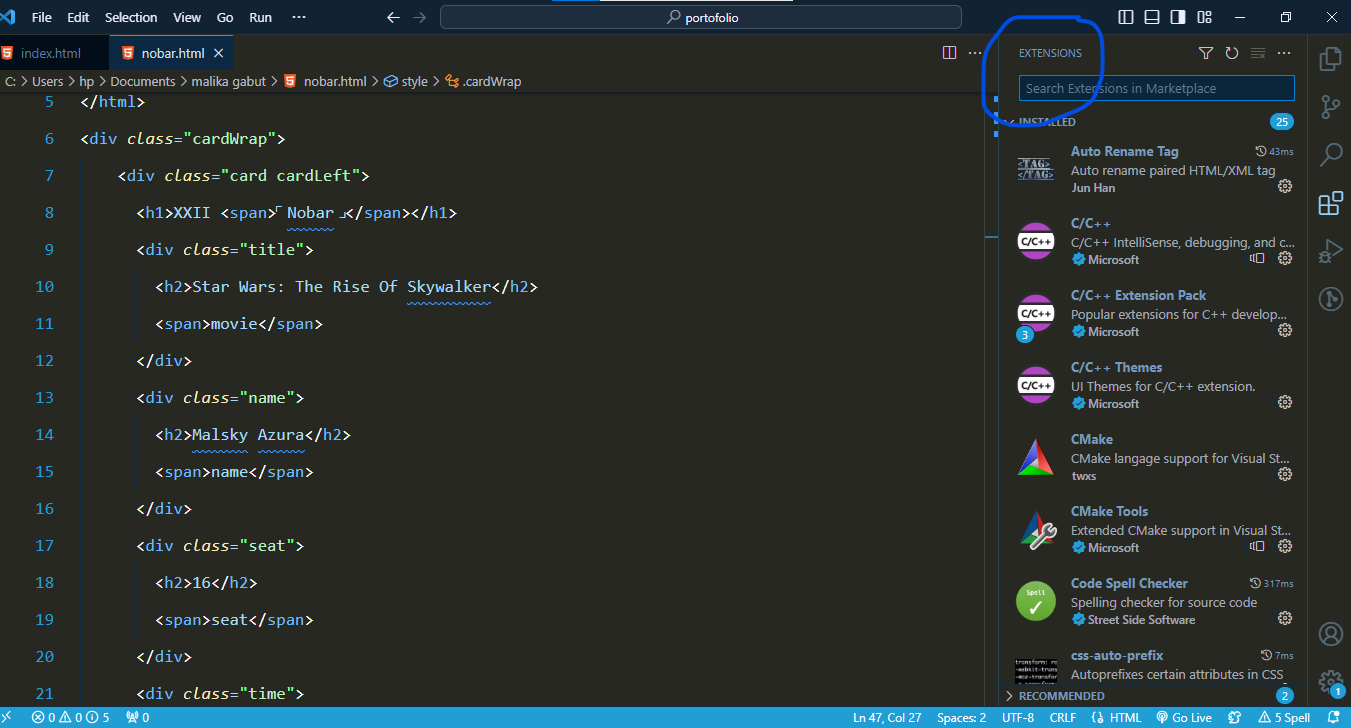Open the filter icon in Extensions panel
This screenshot has height=728, width=1351.
point(1205,53)
